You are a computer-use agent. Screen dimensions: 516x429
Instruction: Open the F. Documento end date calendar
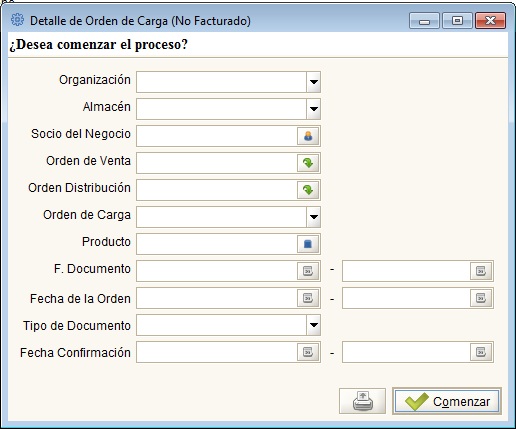click(x=481, y=271)
